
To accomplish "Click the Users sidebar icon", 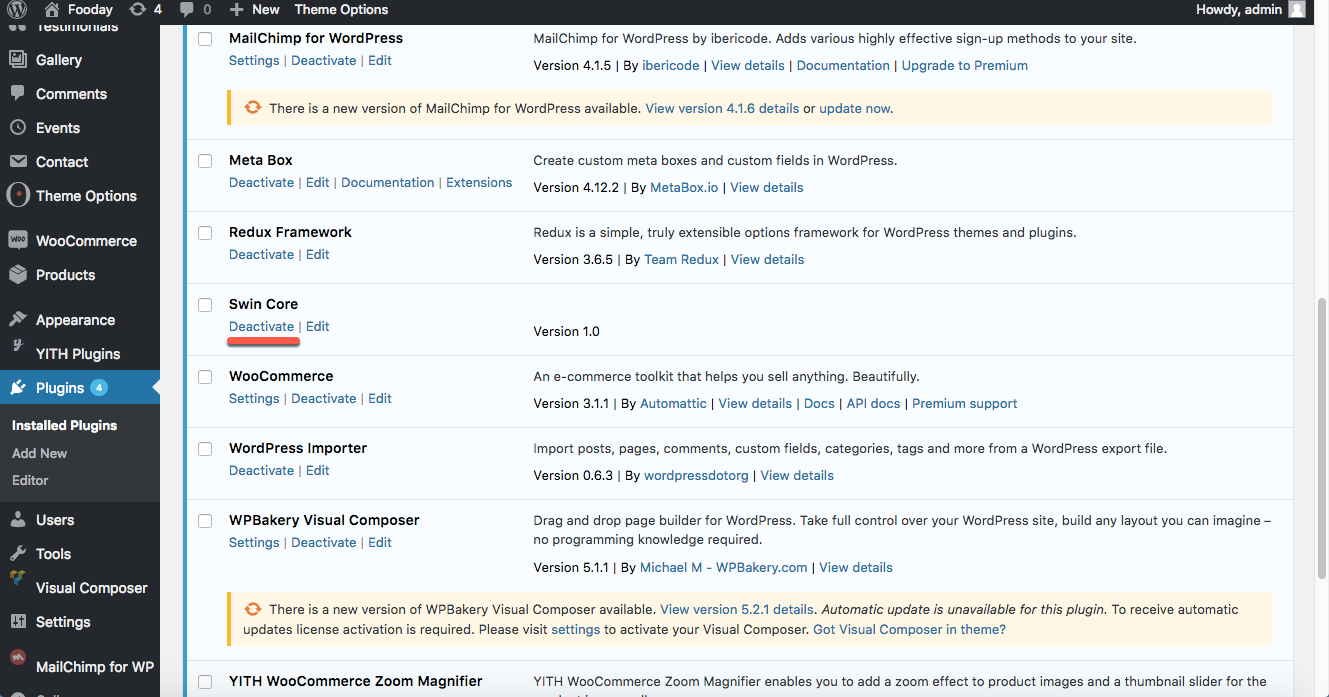I will click(18, 520).
